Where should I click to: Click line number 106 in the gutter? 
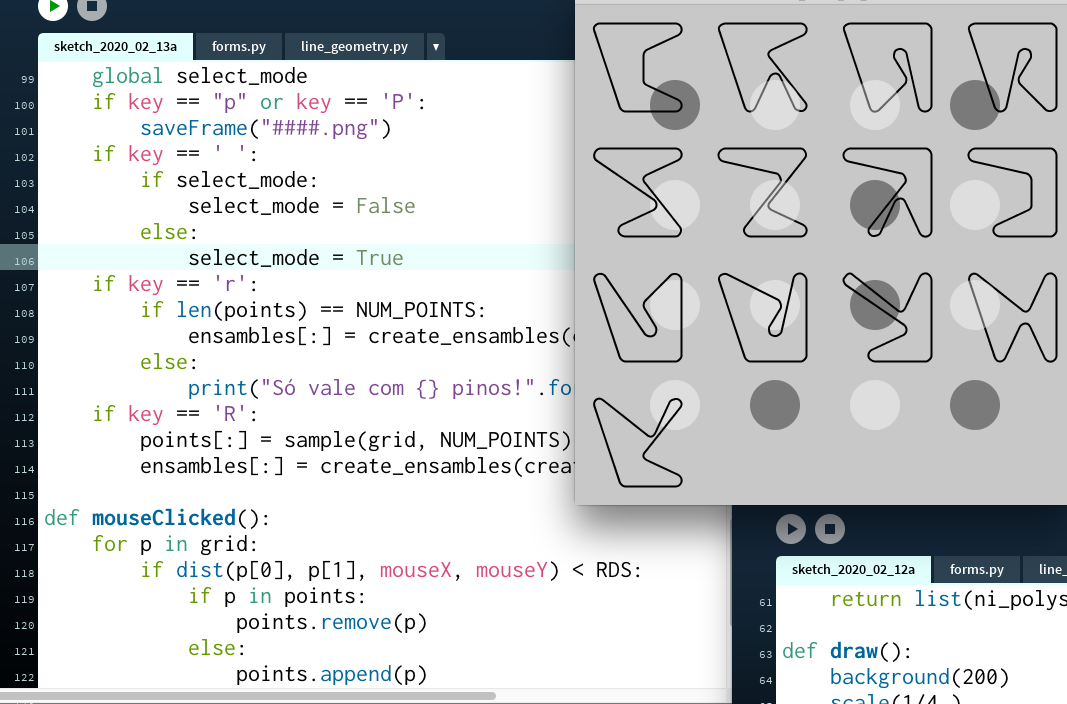pyautogui.click(x=24, y=261)
